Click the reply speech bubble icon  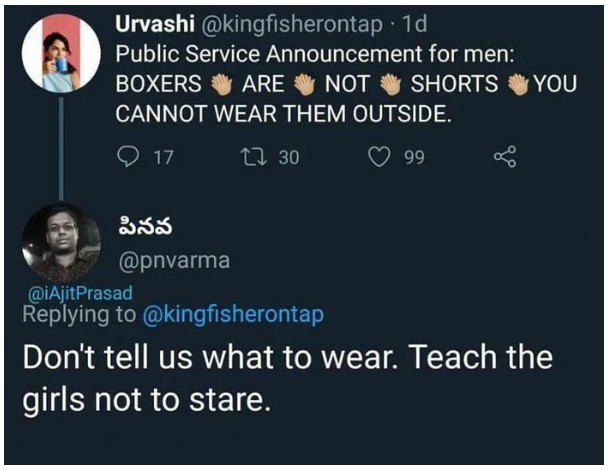click(130, 156)
